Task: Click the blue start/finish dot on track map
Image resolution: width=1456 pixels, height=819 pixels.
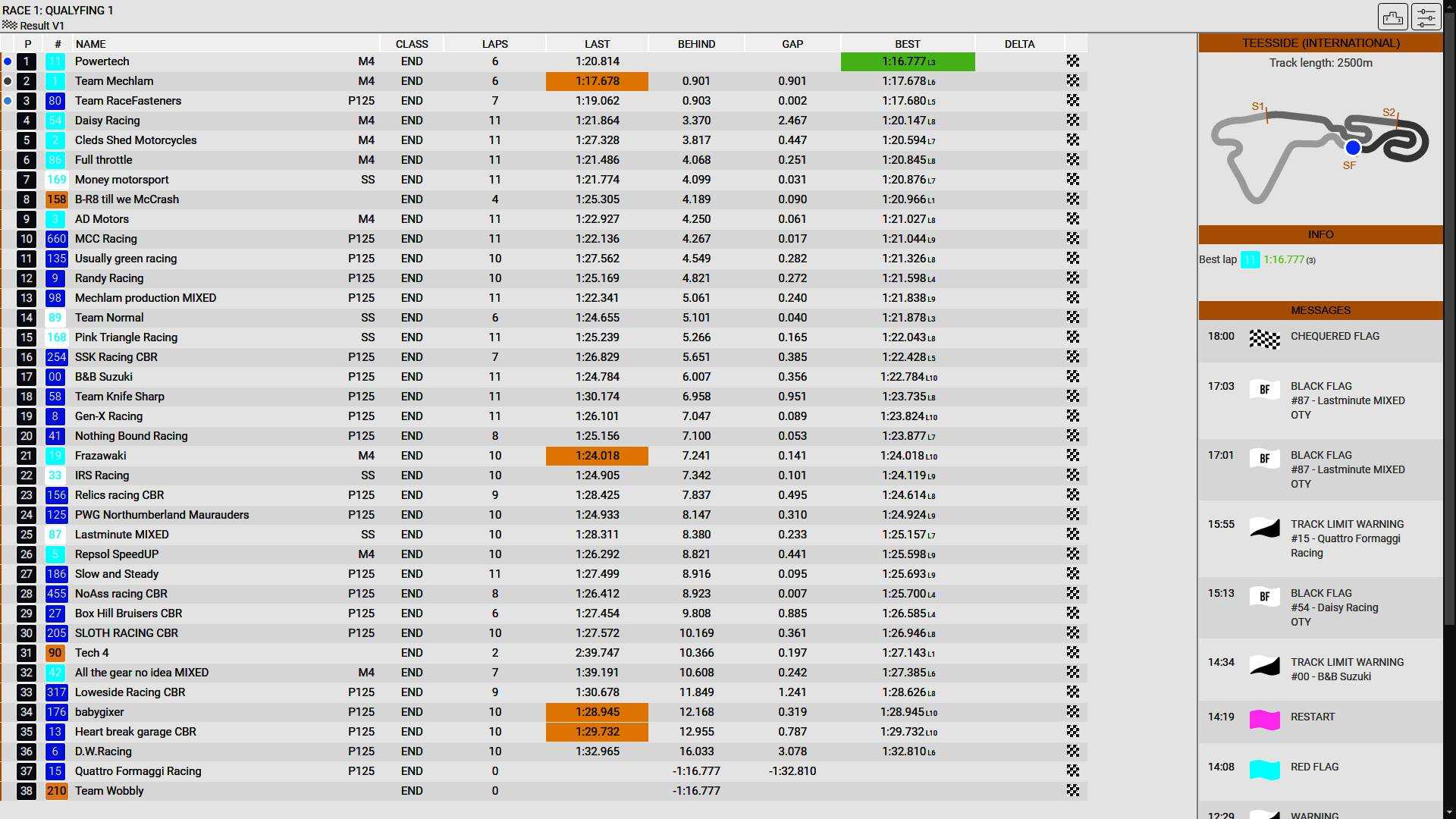Action: 1352,148
